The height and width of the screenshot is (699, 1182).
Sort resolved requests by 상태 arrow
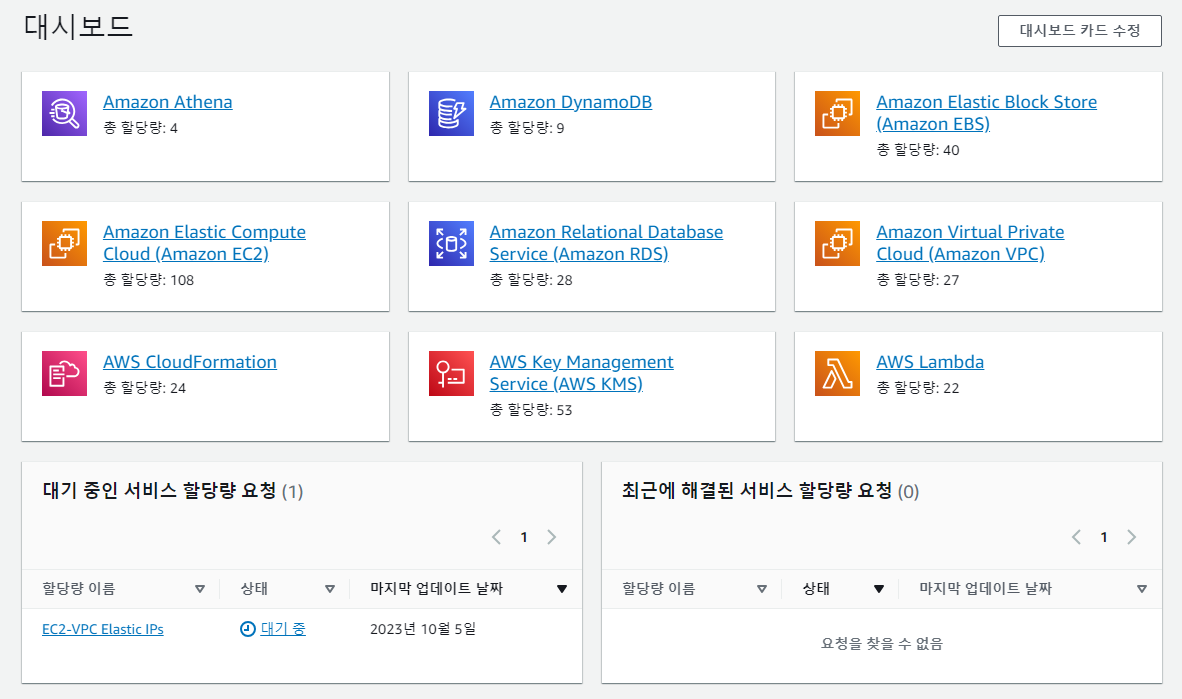[x=878, y=589]
